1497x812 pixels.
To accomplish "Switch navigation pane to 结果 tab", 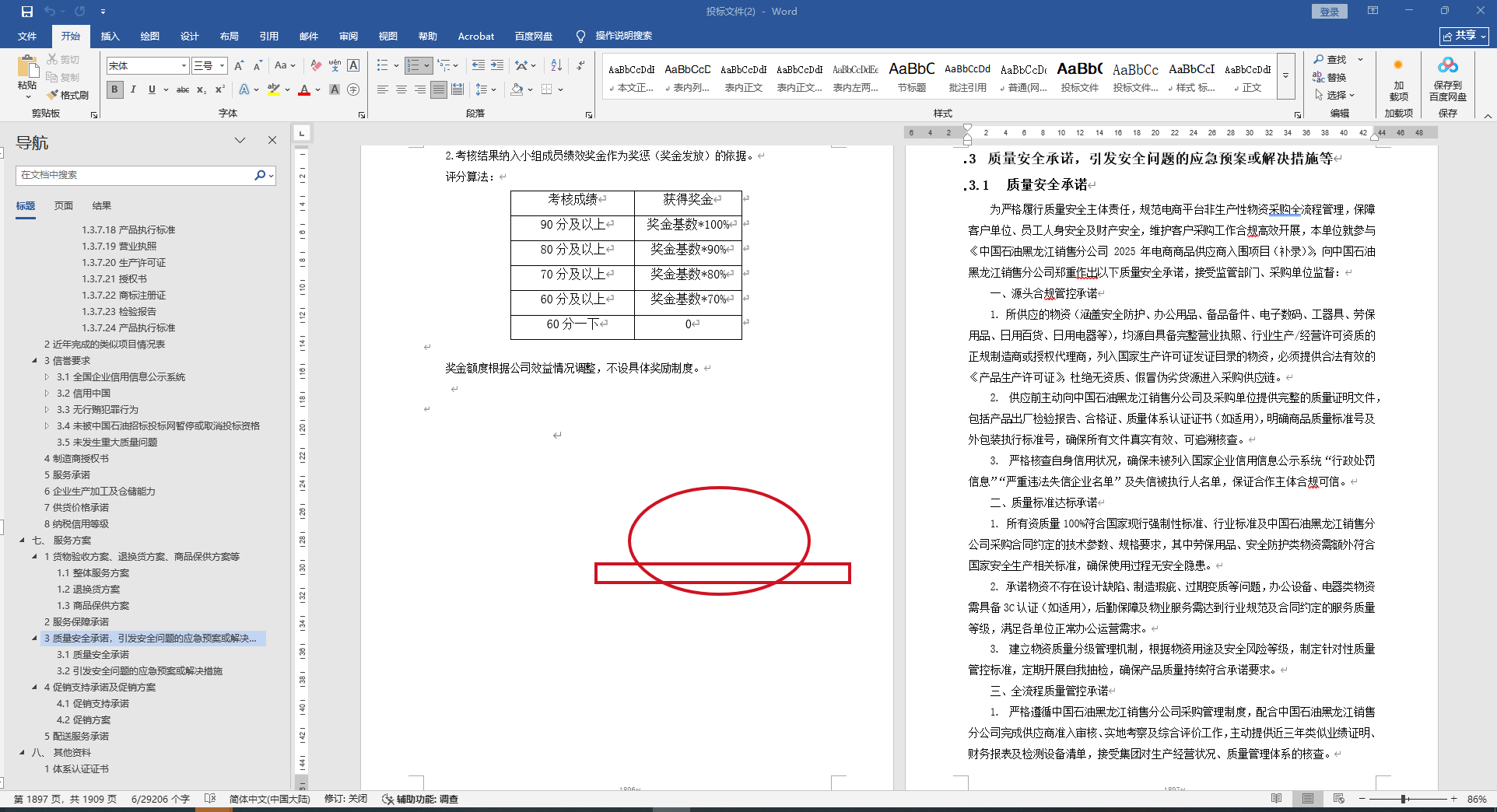I will pyautogui.click(x=102, y=206).
